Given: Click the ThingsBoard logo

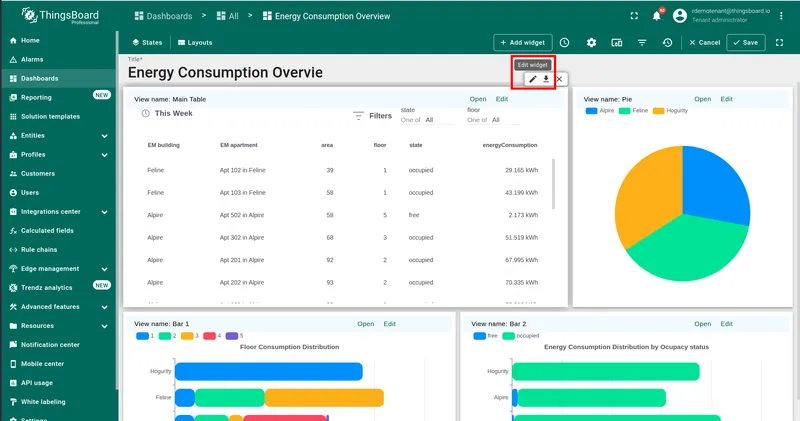Looking at the screenshot, I should [60, 16].
